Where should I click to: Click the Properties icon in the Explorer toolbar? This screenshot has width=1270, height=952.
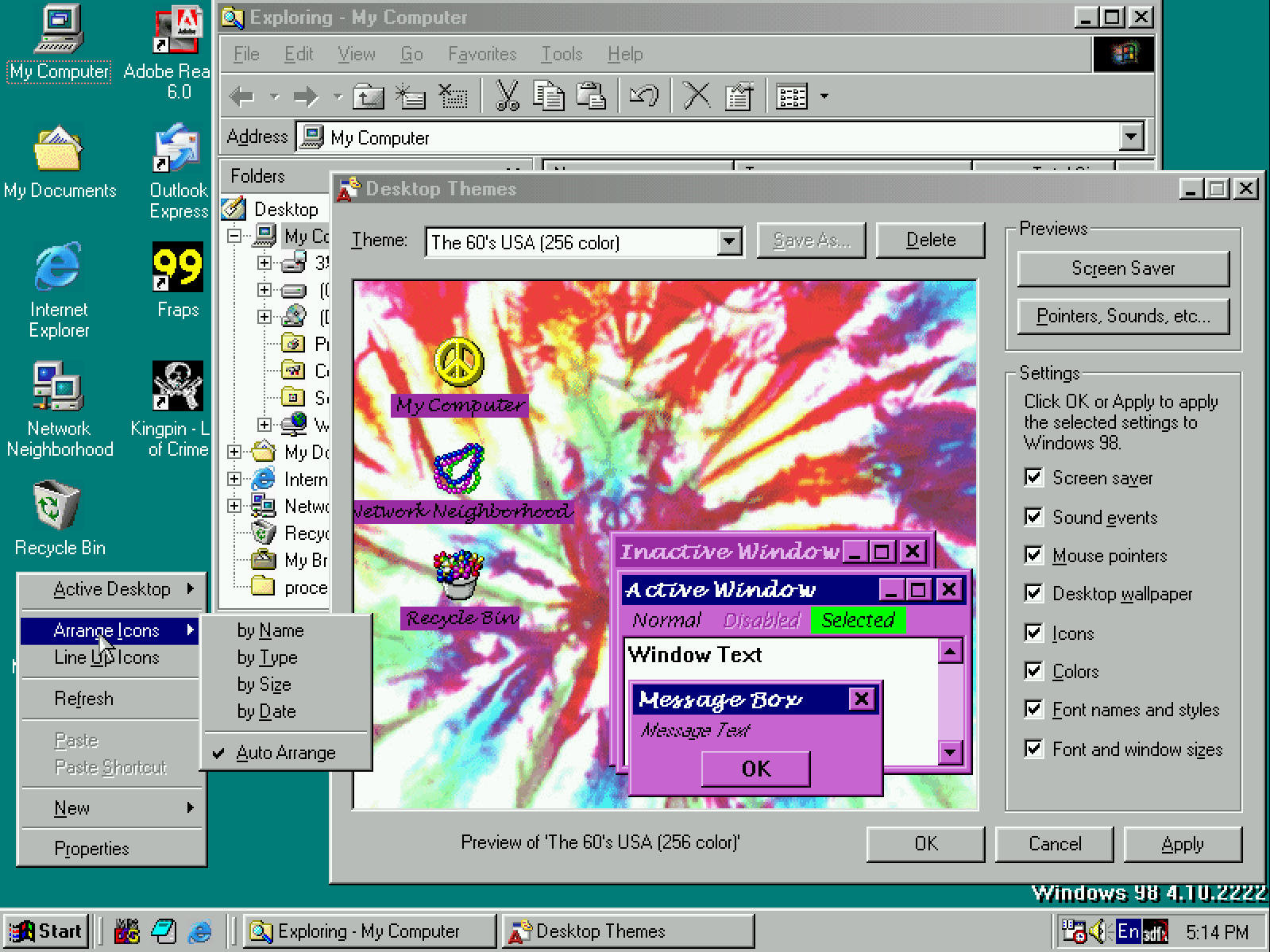pos(739,97)
